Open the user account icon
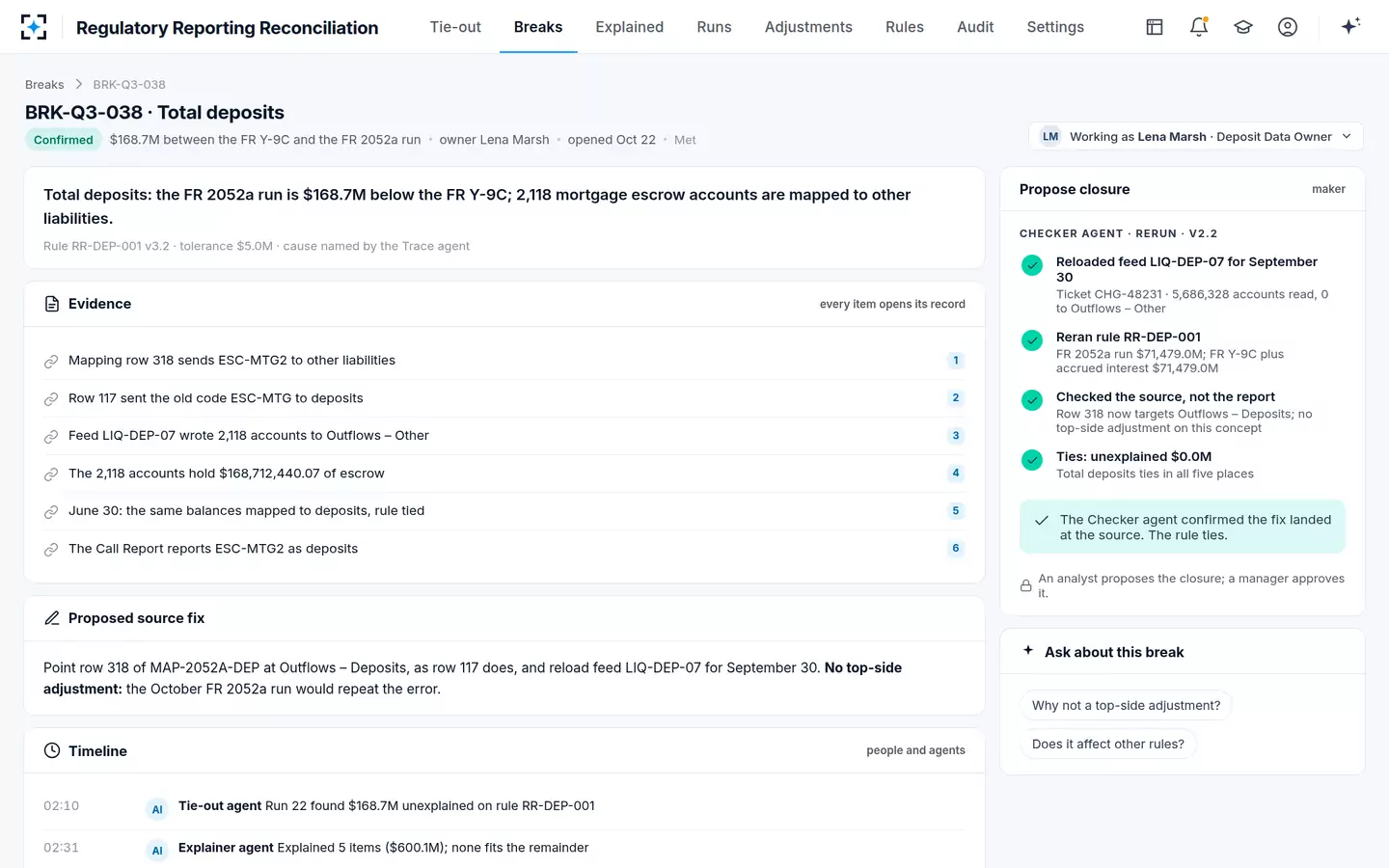Viewport: 1389px width, 868px height. (x=1288, y=27)
